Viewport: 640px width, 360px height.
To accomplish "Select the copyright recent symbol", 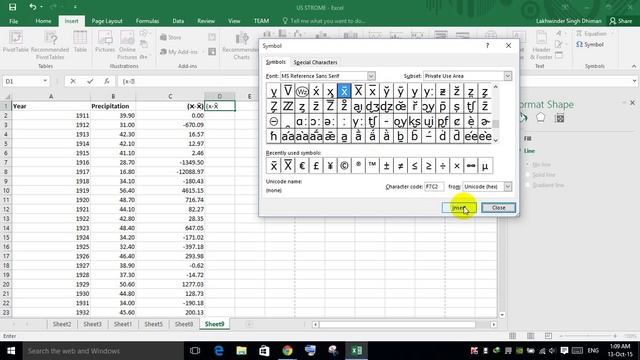I will [344, 166].
